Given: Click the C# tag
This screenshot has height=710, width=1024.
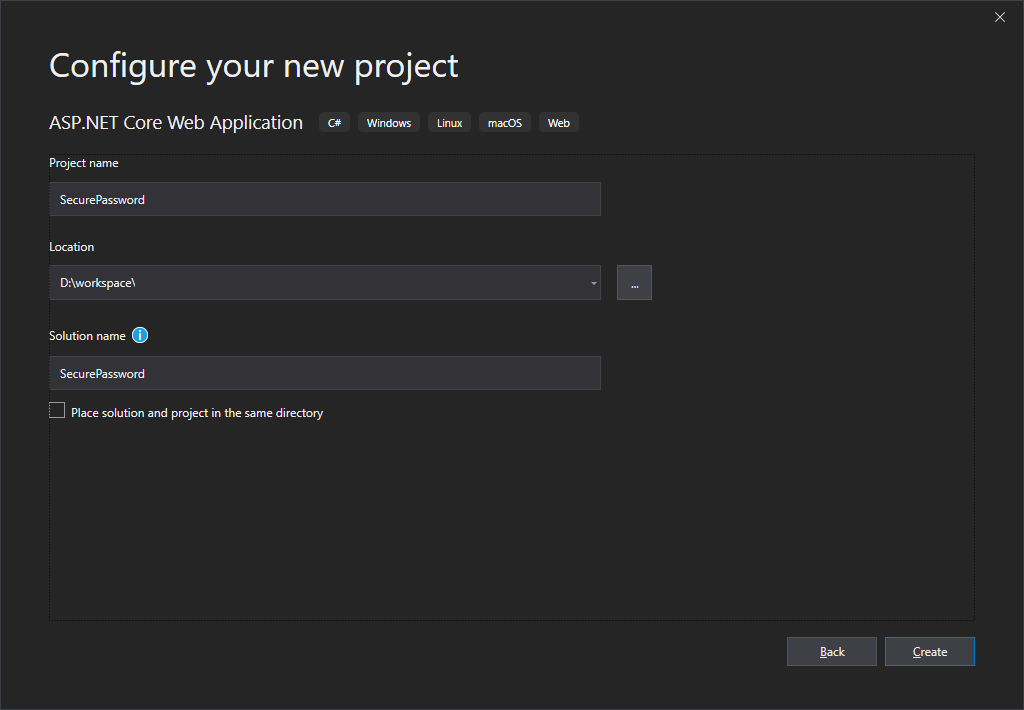Looking at the screenshot, I should pos(334,123).
